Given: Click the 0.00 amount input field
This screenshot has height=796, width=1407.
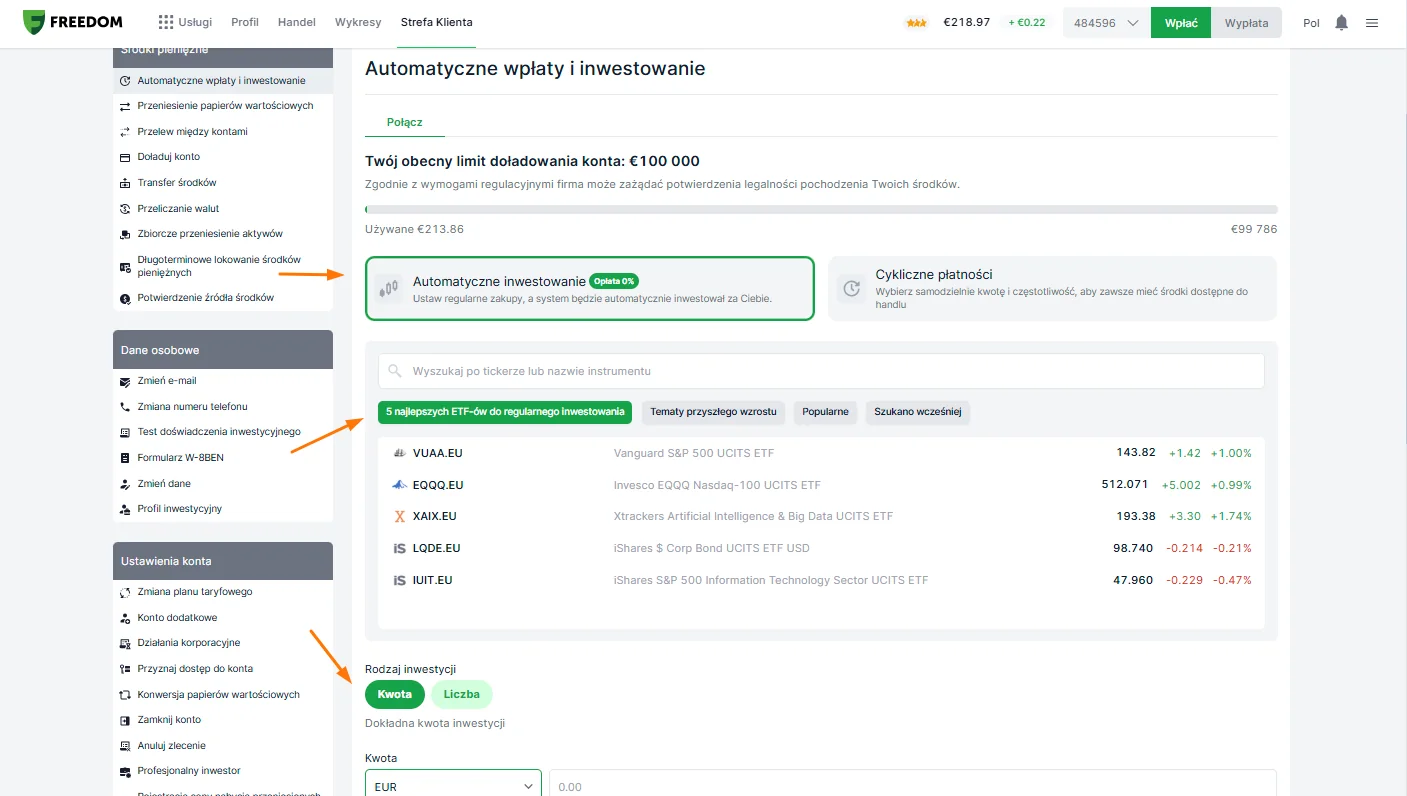Looking at the screenshot, I should pyautogui.click(x=913, y=784).
